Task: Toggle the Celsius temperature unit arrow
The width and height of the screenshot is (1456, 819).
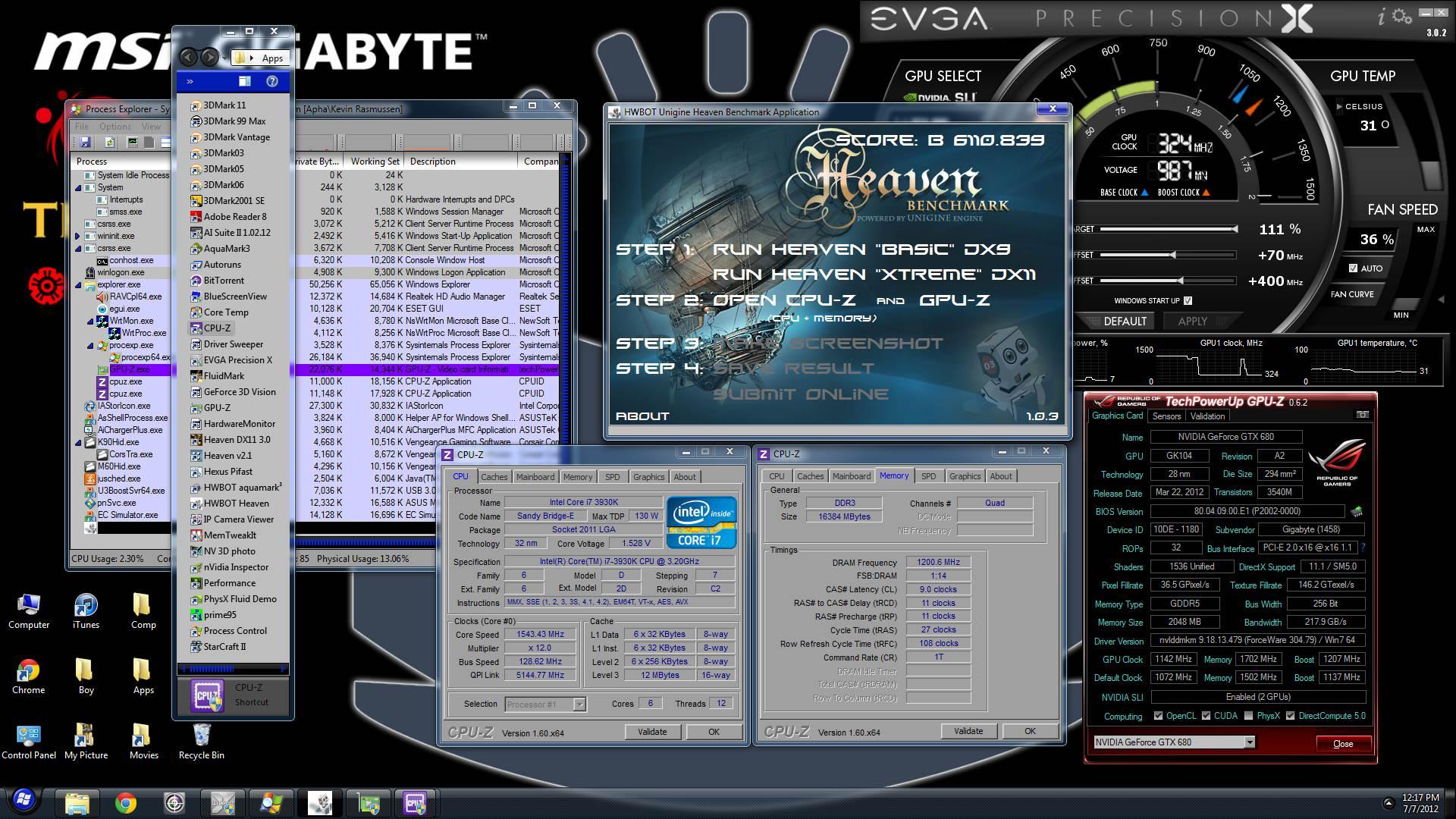Action: (x=1340, y=107)
